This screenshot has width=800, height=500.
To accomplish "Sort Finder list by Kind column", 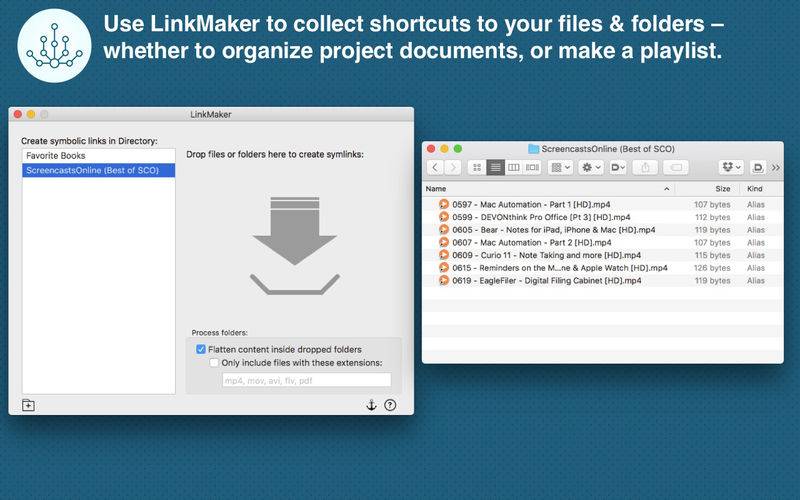I will point(755,189).
